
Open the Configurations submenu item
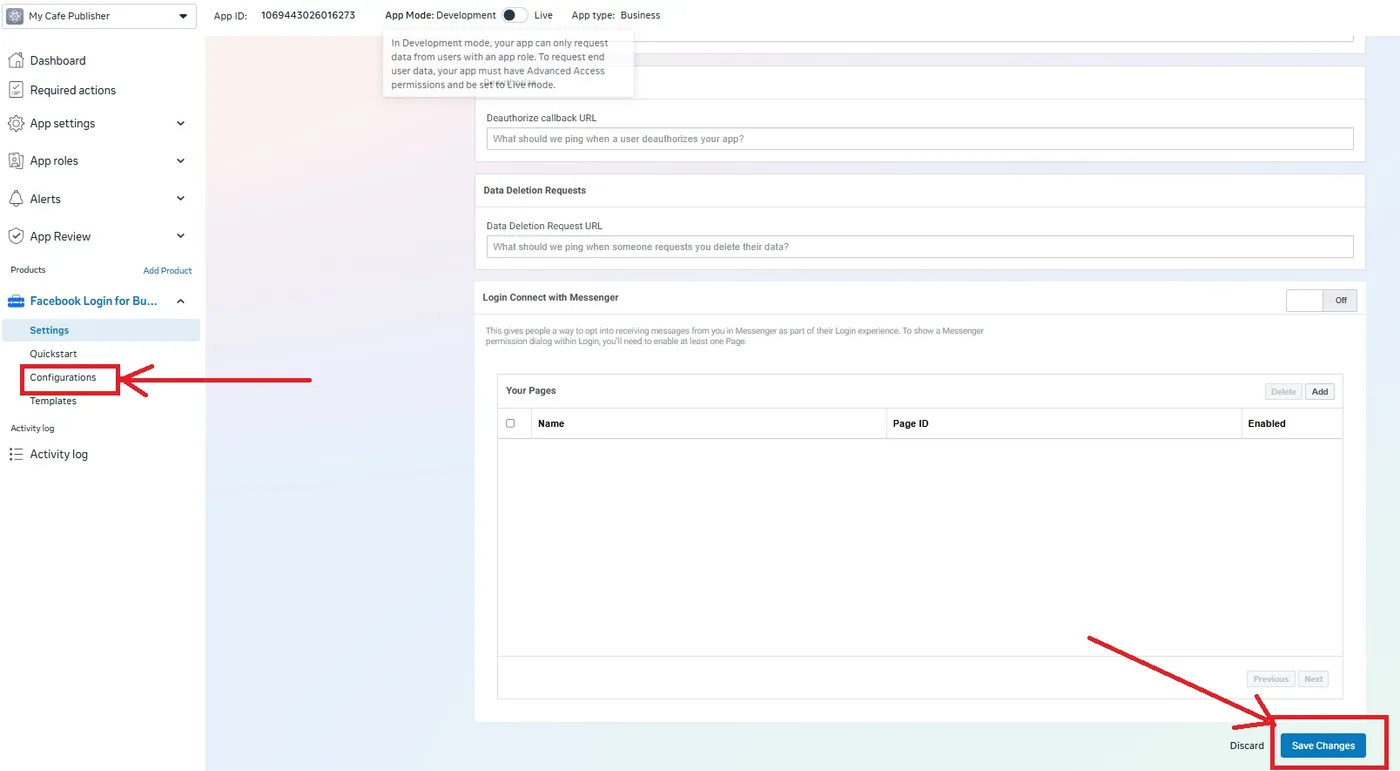point(63,378)
